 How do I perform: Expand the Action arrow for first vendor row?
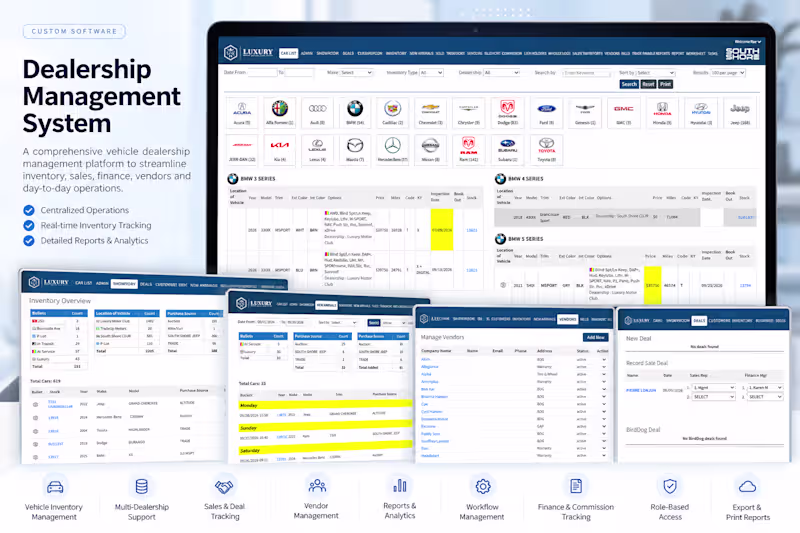pos(604,360)
